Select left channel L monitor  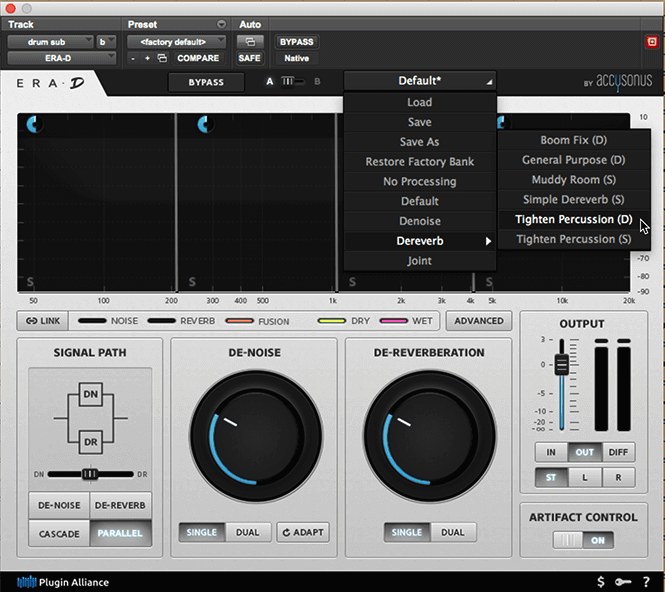click(x=584, y=478)
